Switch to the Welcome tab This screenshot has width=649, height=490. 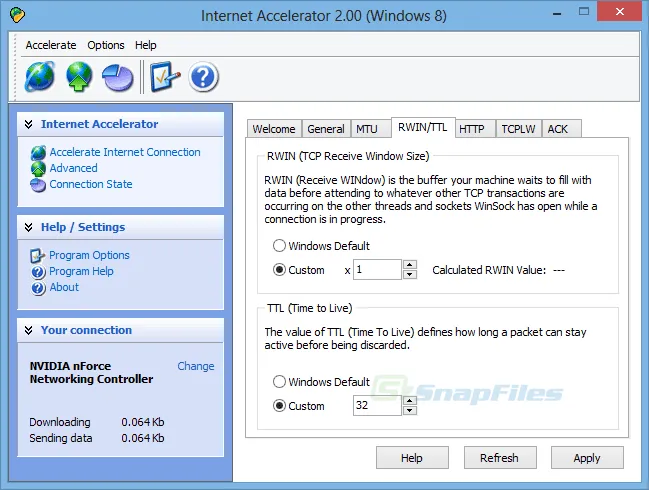(274, 129)
